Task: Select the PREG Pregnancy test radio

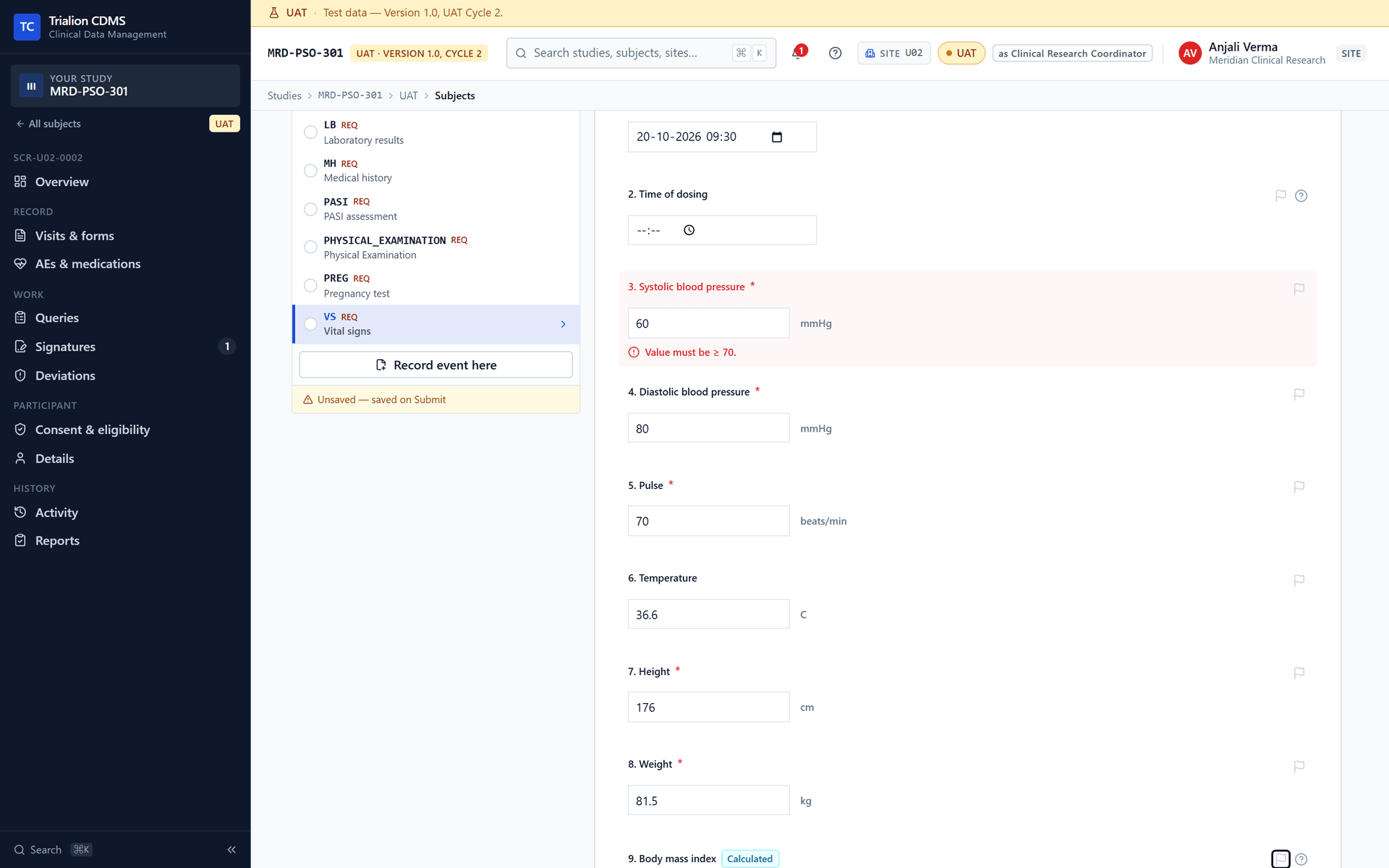Action: tap(310, 286)
